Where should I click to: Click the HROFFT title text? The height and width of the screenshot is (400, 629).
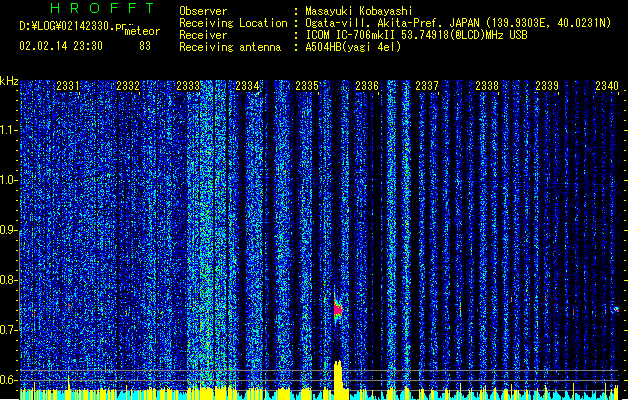(x=103, y=8)
